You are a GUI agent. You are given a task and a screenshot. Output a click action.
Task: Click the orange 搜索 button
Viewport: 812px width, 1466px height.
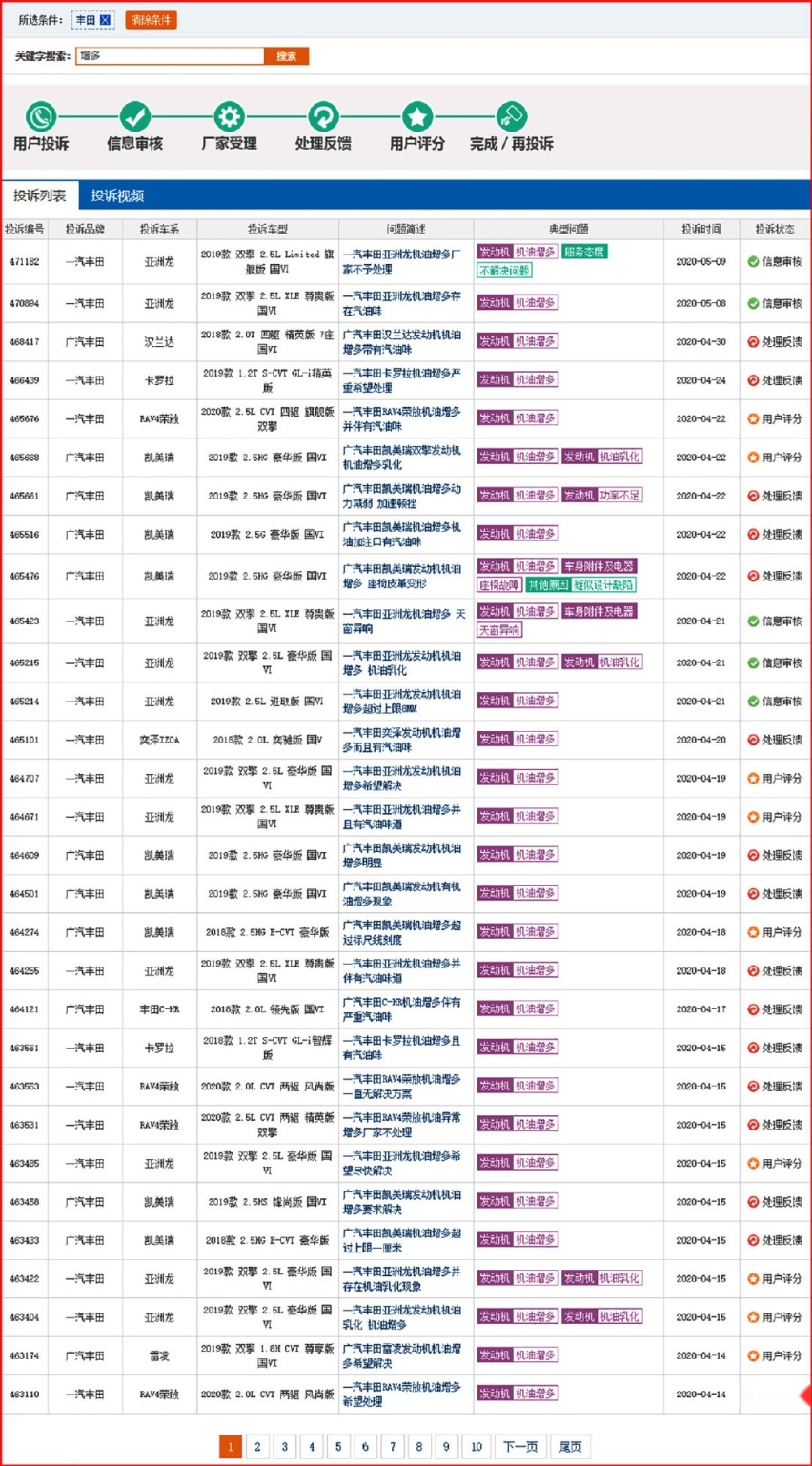pos(286,56)
